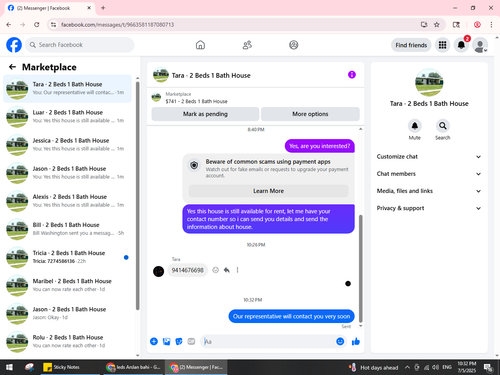Image resolution: width=500 pixels, height=375 pixels.
Task: Open Alexis's conversation
Action: point(67,201)
